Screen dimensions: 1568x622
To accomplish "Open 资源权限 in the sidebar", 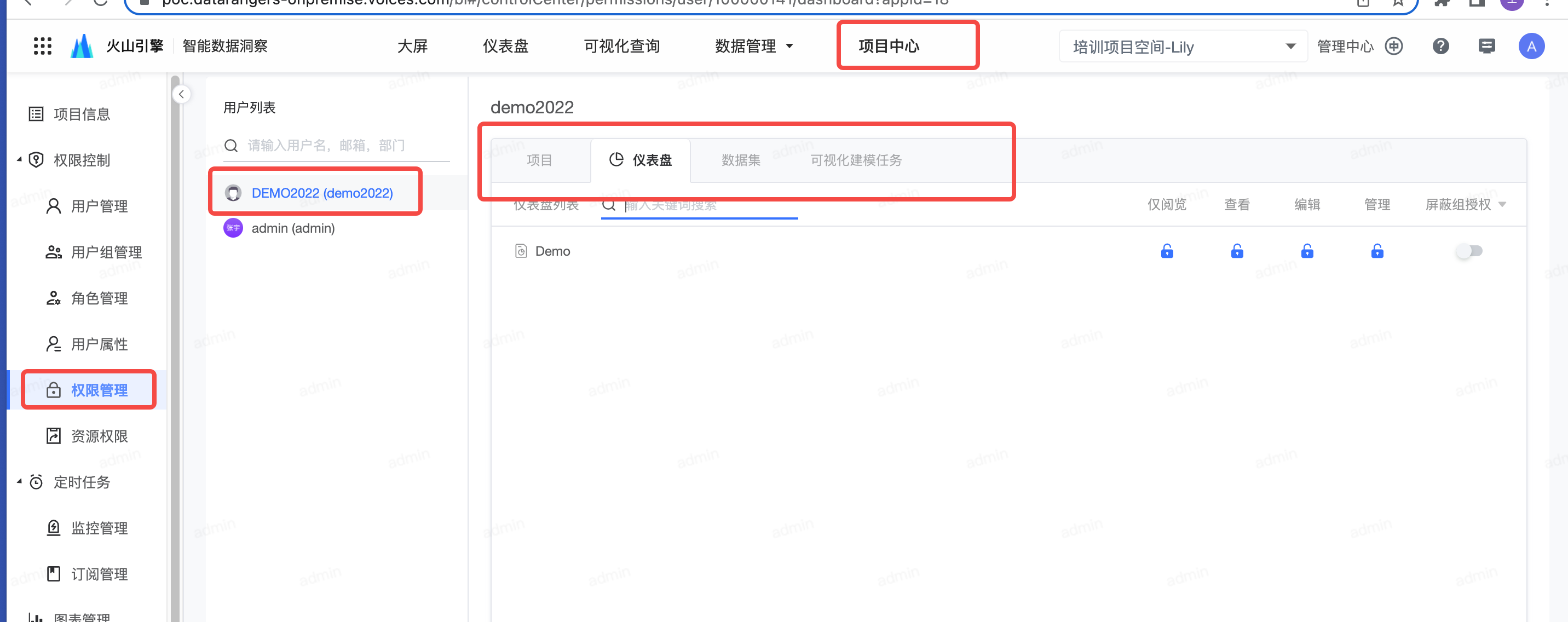I will click(x=99, y=436).
